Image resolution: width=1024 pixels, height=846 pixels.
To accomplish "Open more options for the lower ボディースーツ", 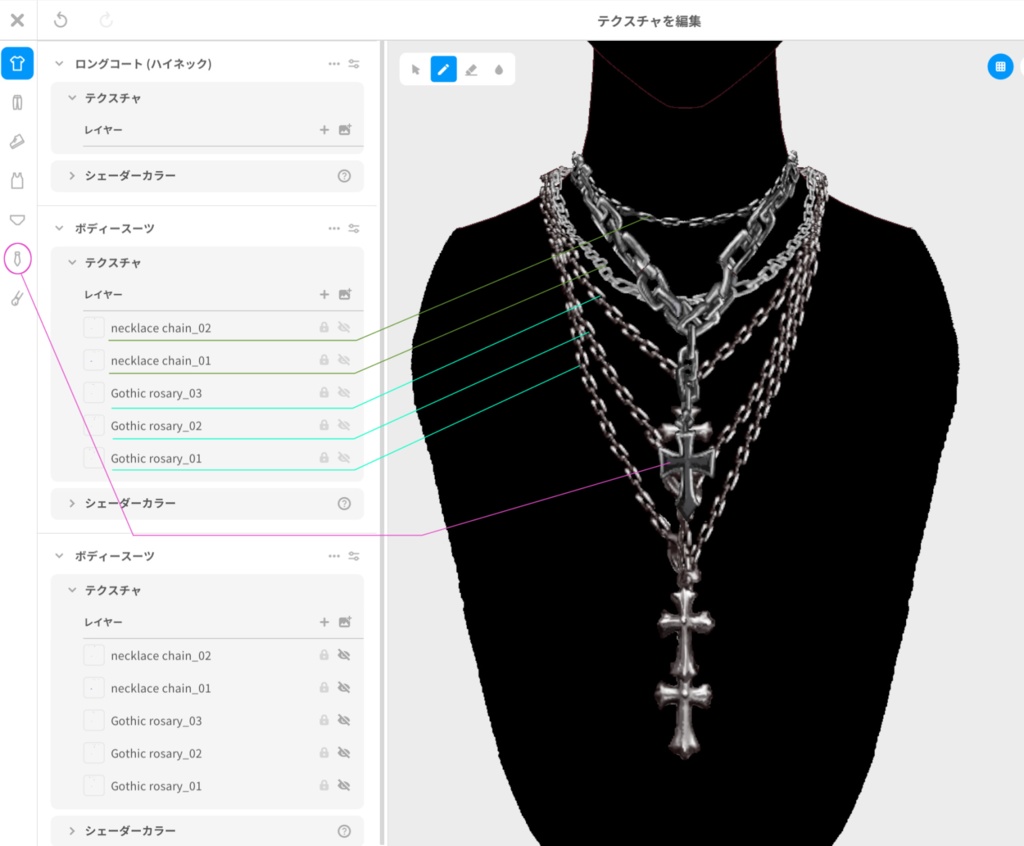I will pyautogui.click(x=334, y=556).
